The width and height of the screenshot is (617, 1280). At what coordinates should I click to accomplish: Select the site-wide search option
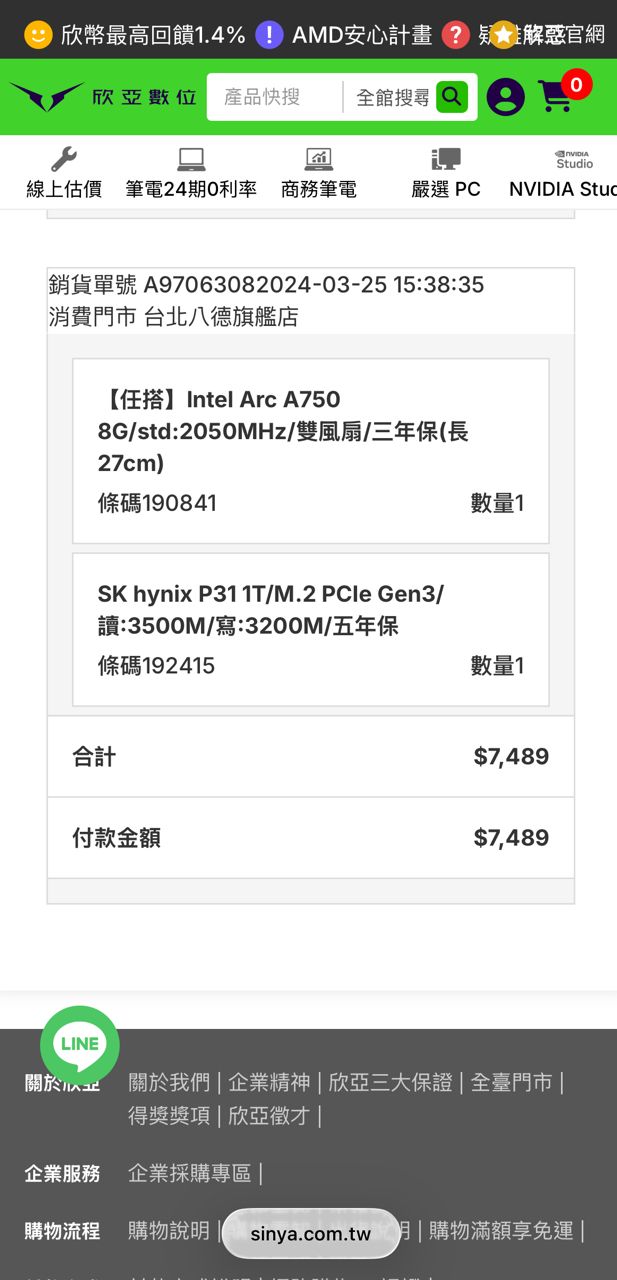coord(393,97)
